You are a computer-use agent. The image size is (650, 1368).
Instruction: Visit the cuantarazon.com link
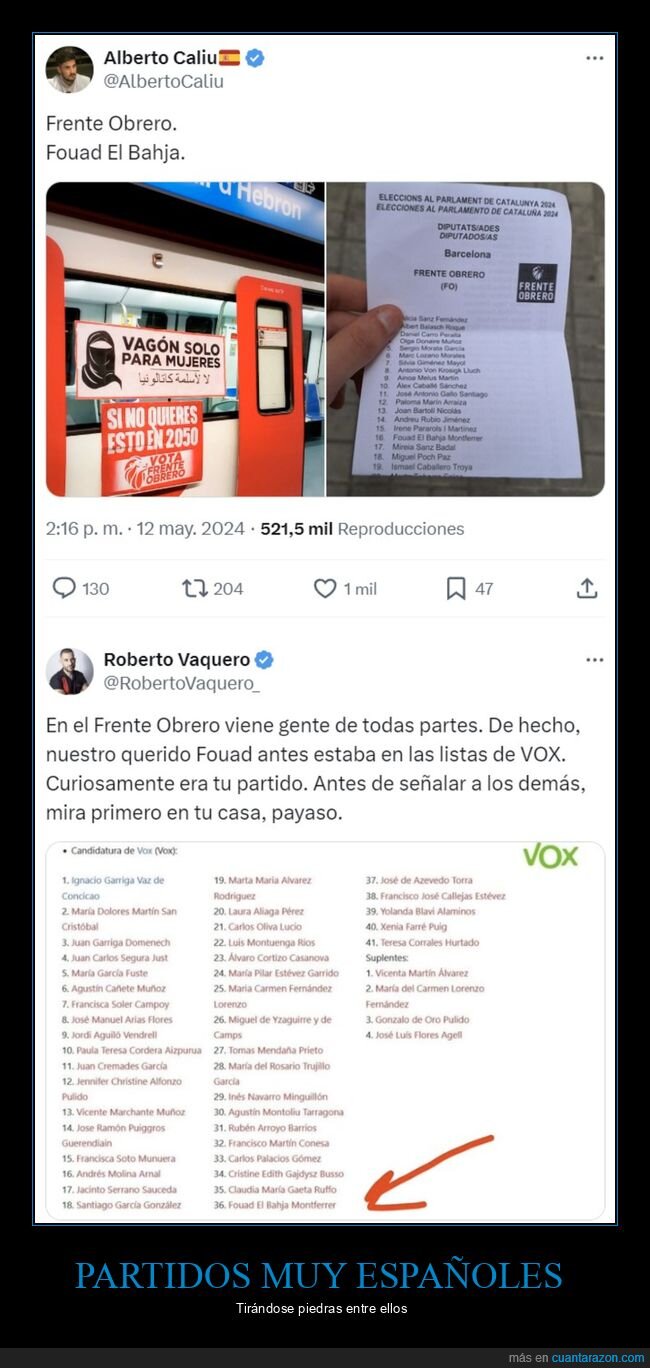coord(591,1357)
